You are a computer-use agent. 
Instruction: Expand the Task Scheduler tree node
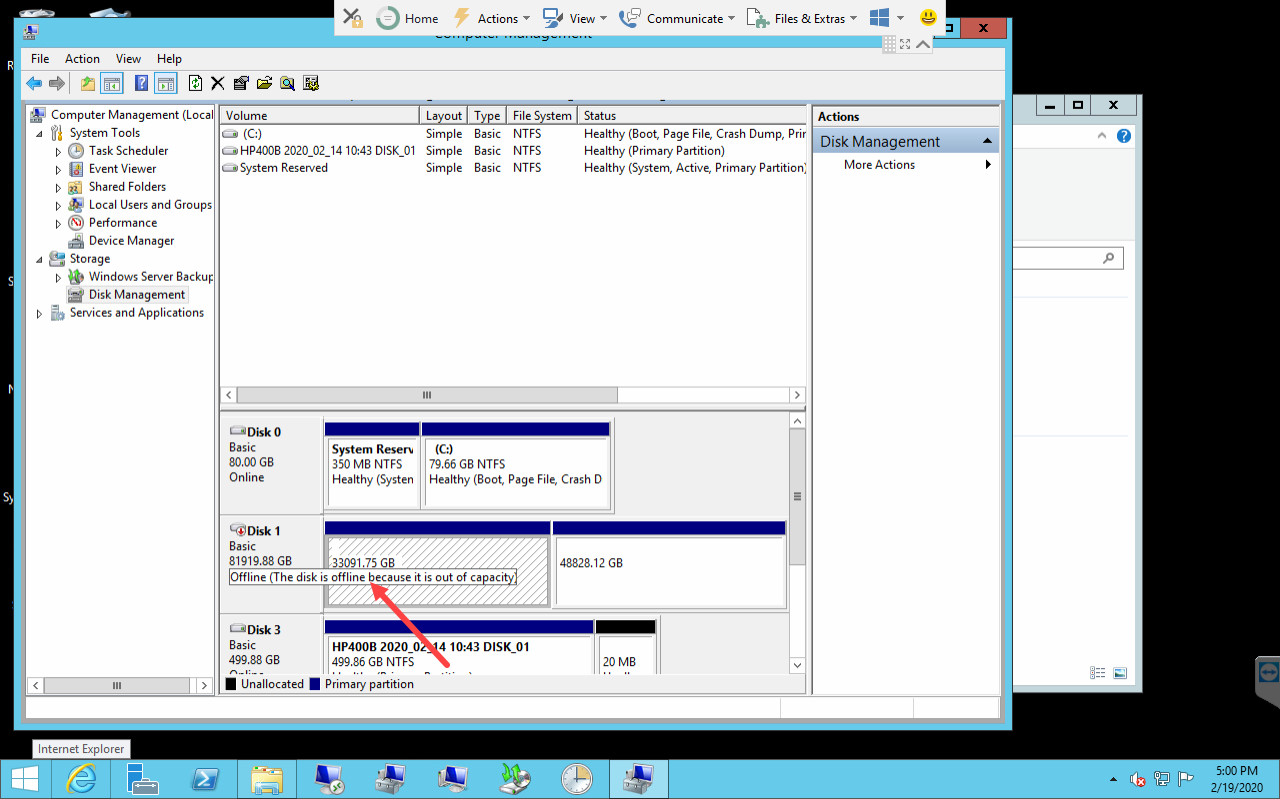(x=59, y=151)
